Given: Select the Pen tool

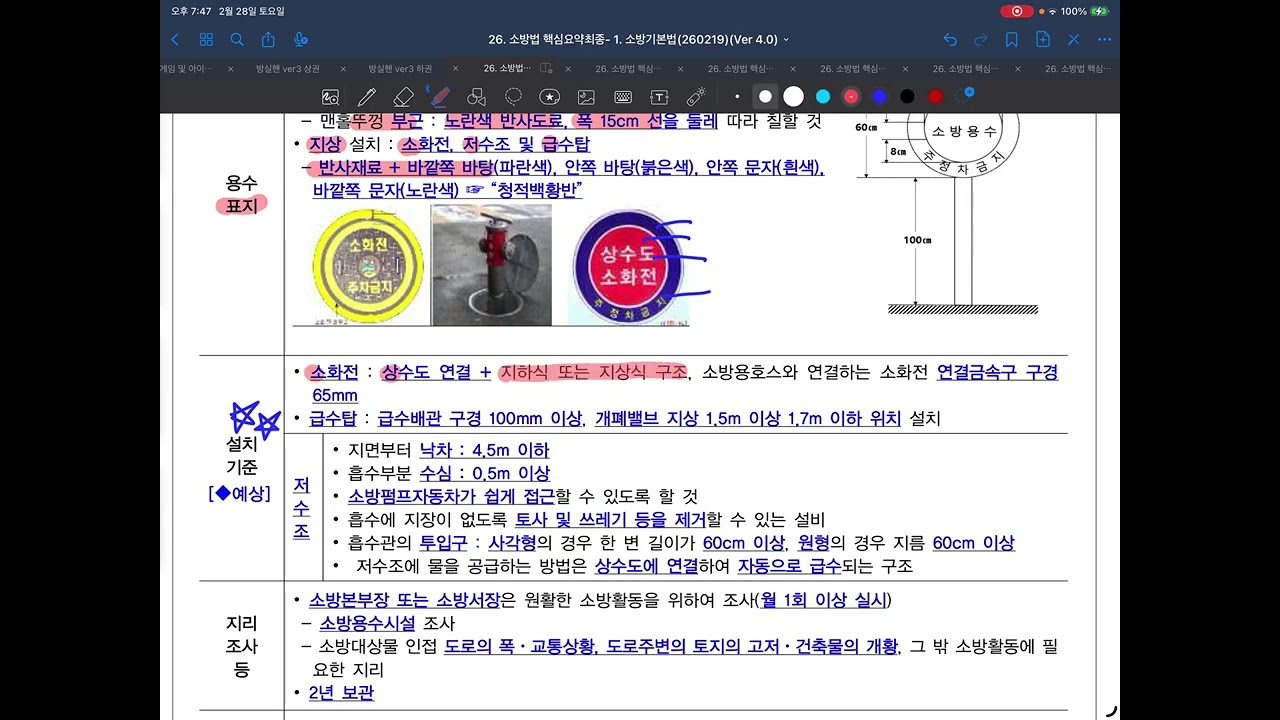Looking at the screenshot, I should pos(366,97).
